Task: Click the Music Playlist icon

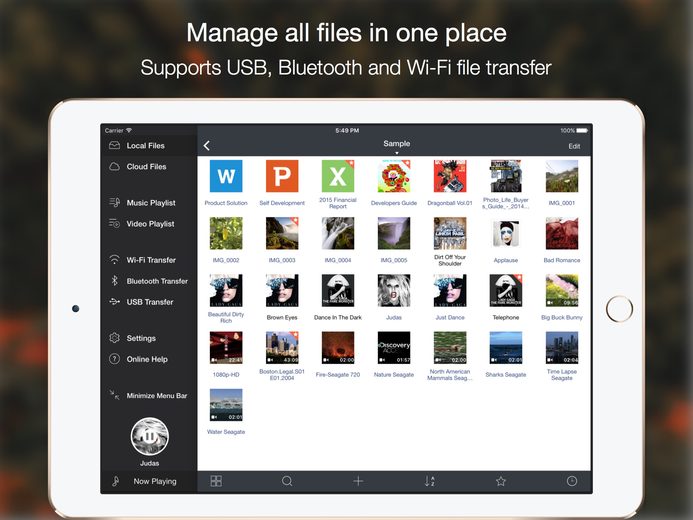Action: pyautogui.click(x=114, y=202)
